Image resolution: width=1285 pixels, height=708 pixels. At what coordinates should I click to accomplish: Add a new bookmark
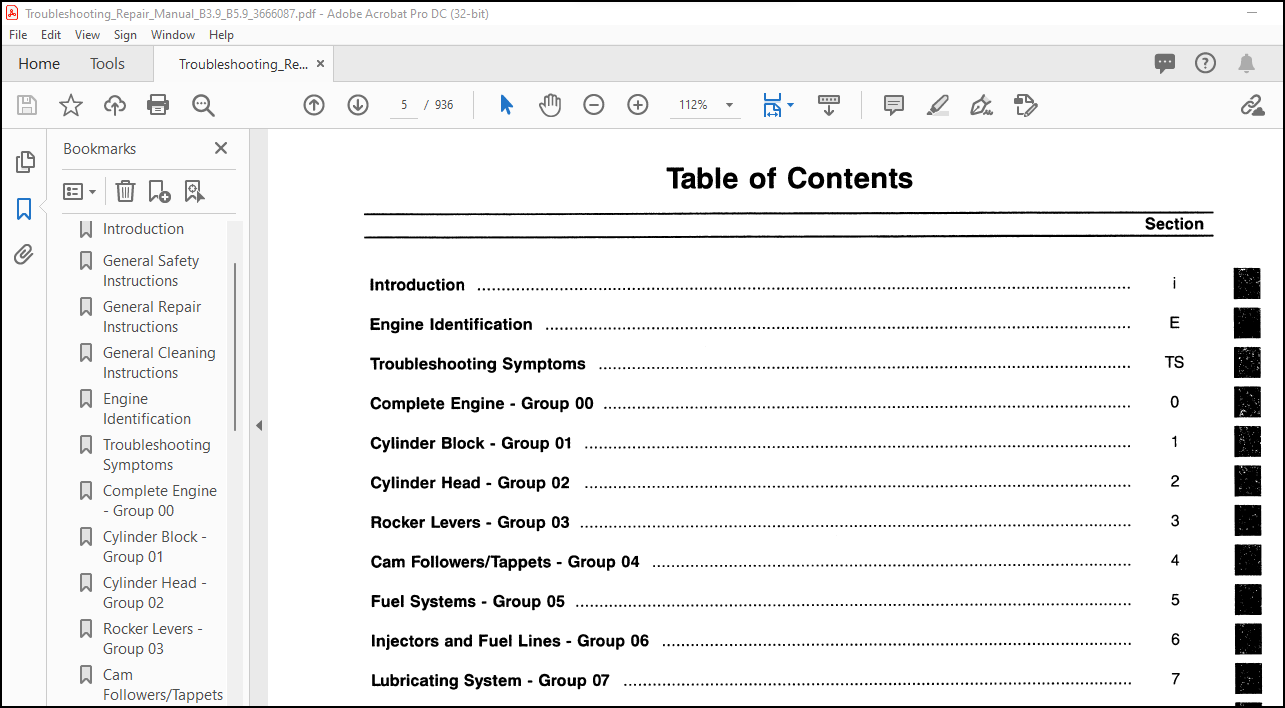coord(159,191)
